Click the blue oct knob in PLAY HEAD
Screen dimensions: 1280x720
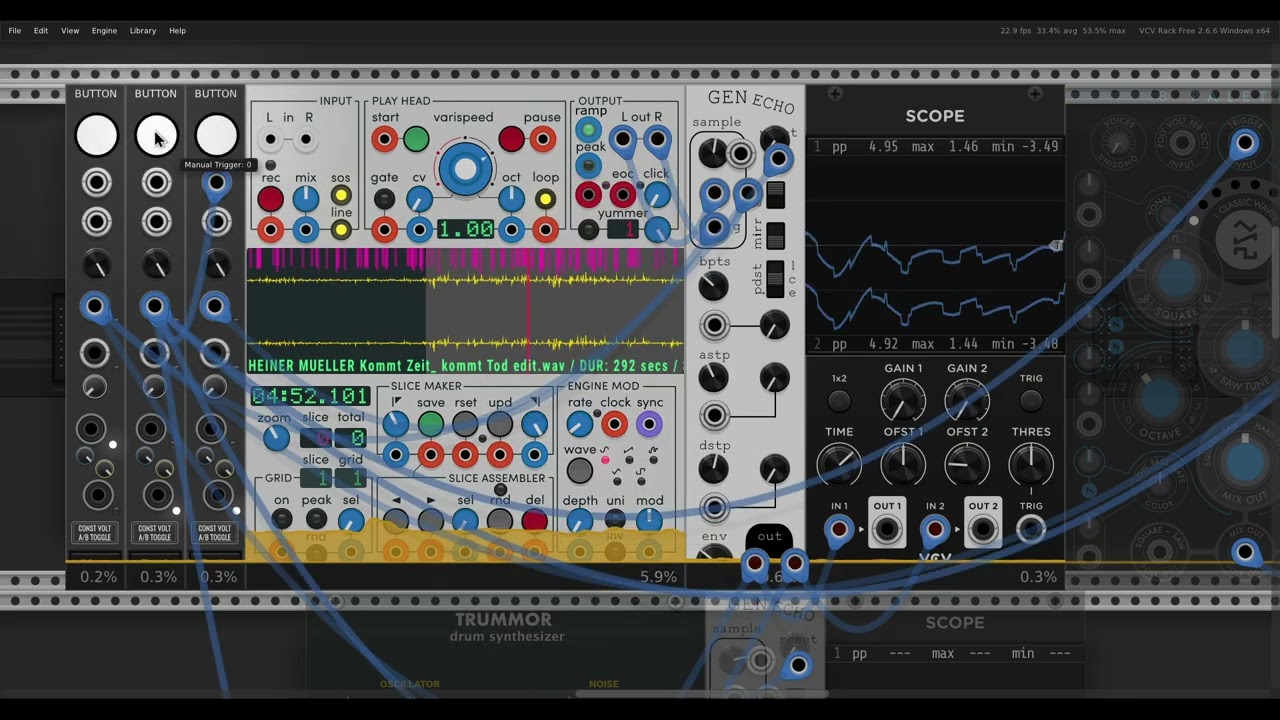511,199
